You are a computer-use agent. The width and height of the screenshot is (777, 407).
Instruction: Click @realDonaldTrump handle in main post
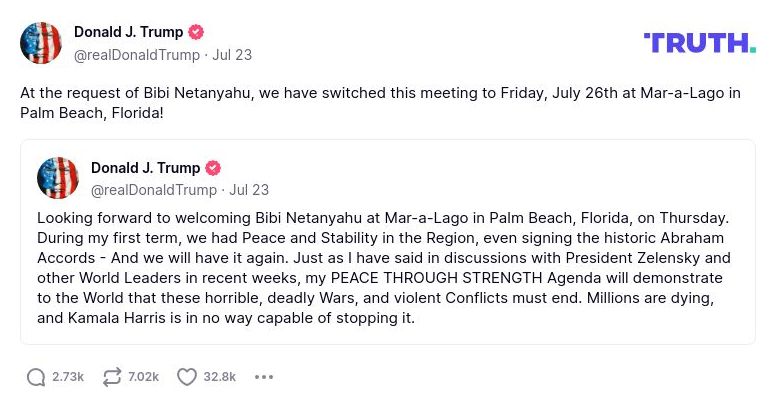click(x=137, y=54)
